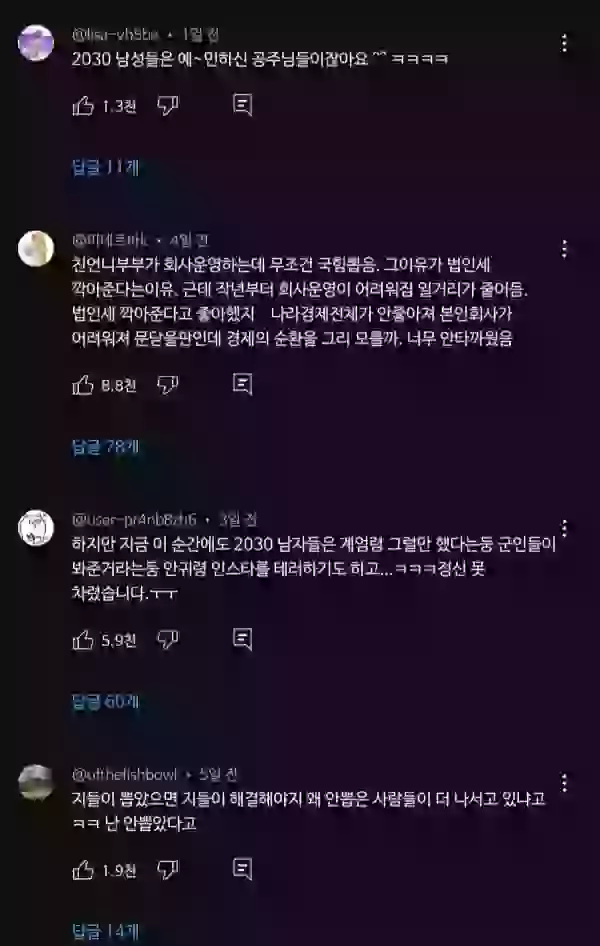Open @offthefishbowl user profile link

(125, 774)
